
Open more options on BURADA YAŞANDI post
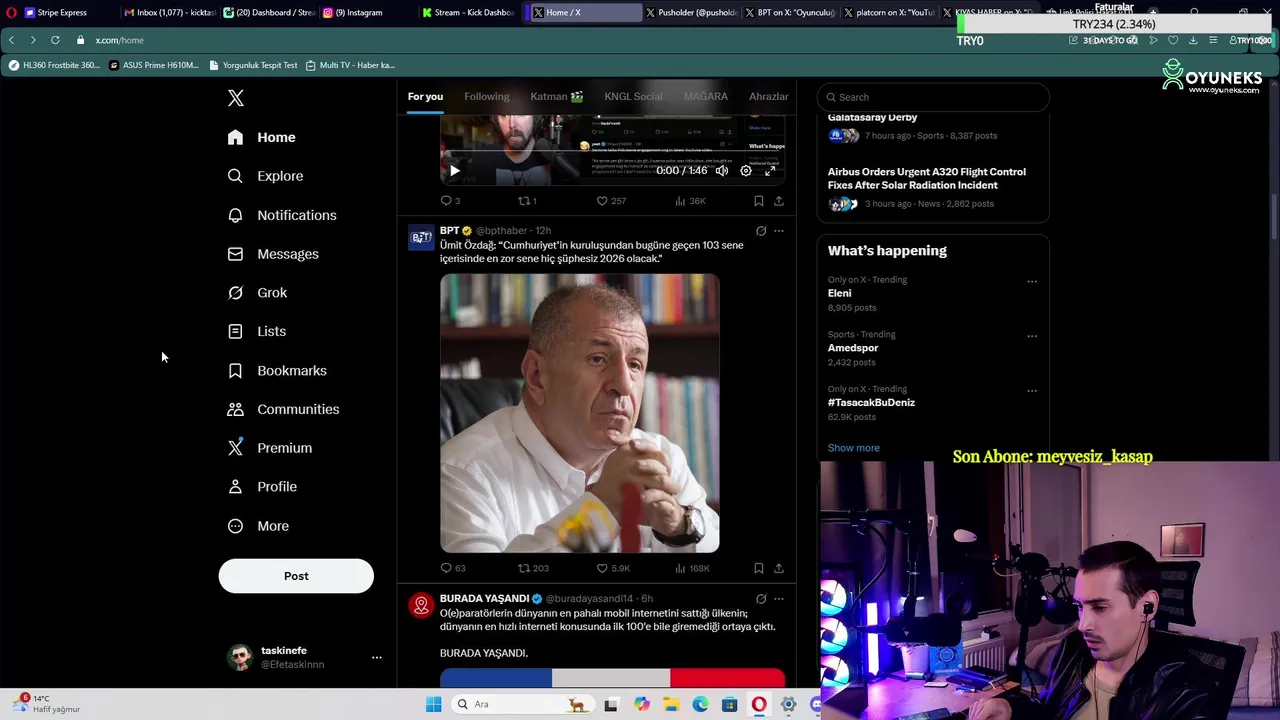[779, 599]
